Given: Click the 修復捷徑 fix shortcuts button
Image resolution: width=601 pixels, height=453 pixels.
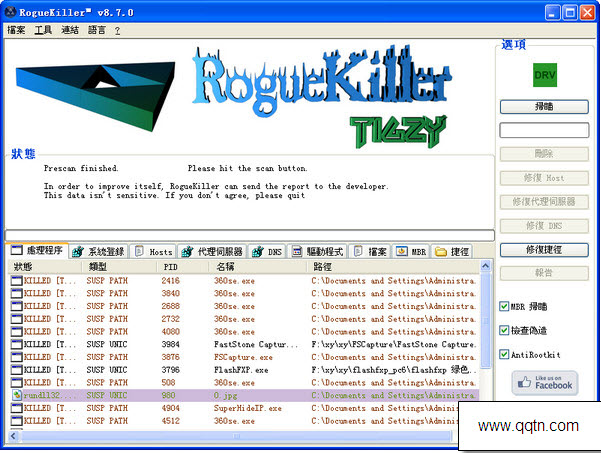Looking at the screenshot, I should pos(544,249).
